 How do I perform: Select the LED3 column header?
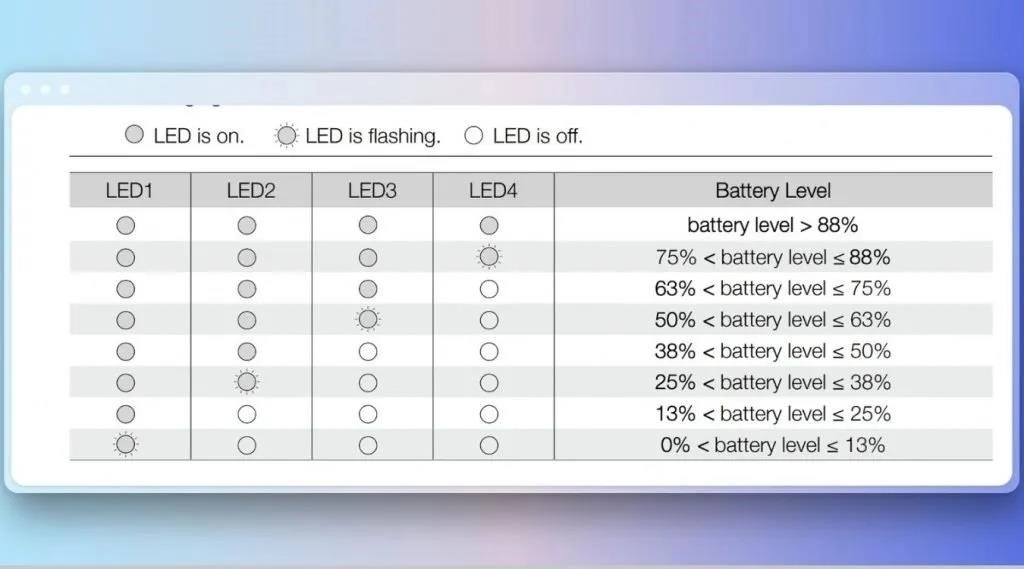(372, 190)
